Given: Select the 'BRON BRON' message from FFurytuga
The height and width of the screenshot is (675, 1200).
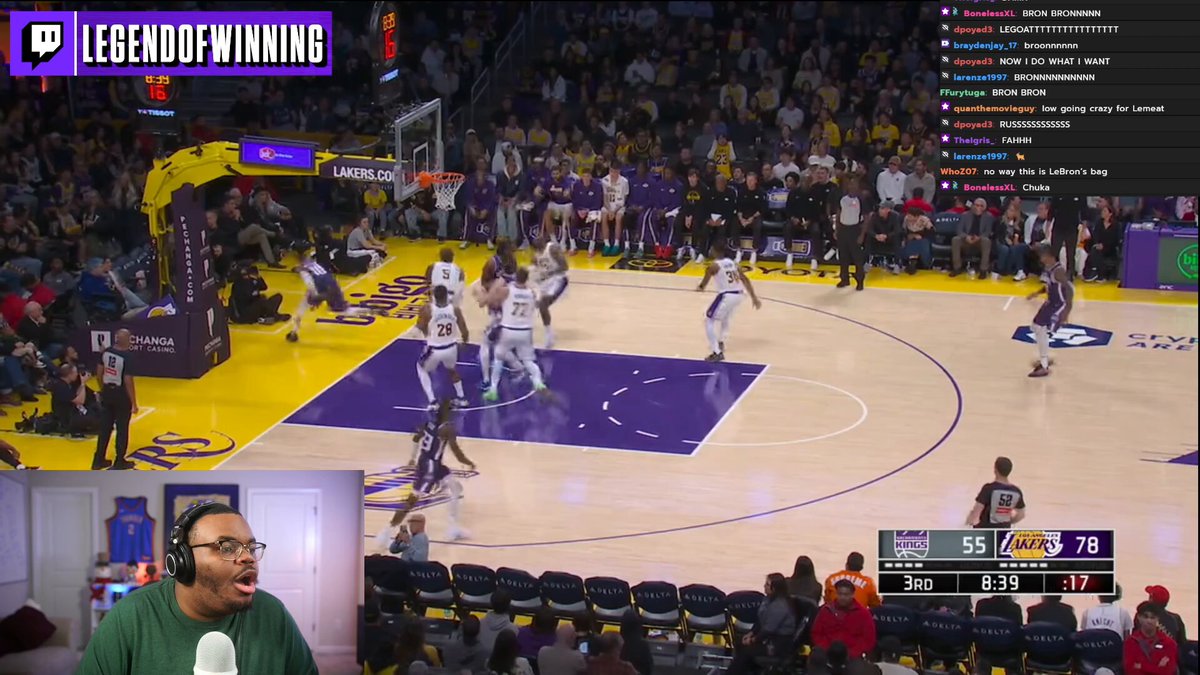Looking at the screenshot, I should (x=1018, y=93).
